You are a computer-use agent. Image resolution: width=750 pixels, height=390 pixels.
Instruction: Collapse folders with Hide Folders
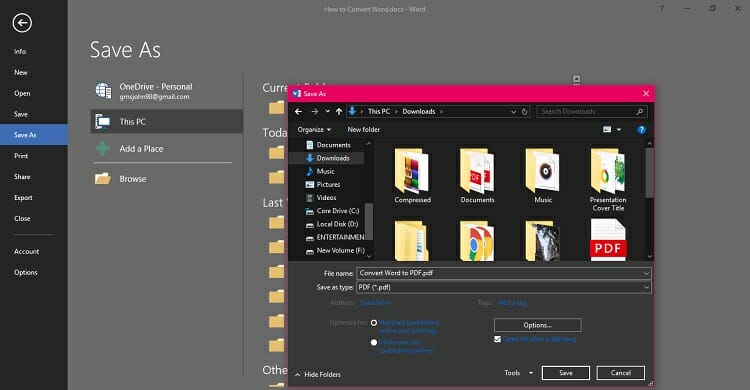(318, 375)
